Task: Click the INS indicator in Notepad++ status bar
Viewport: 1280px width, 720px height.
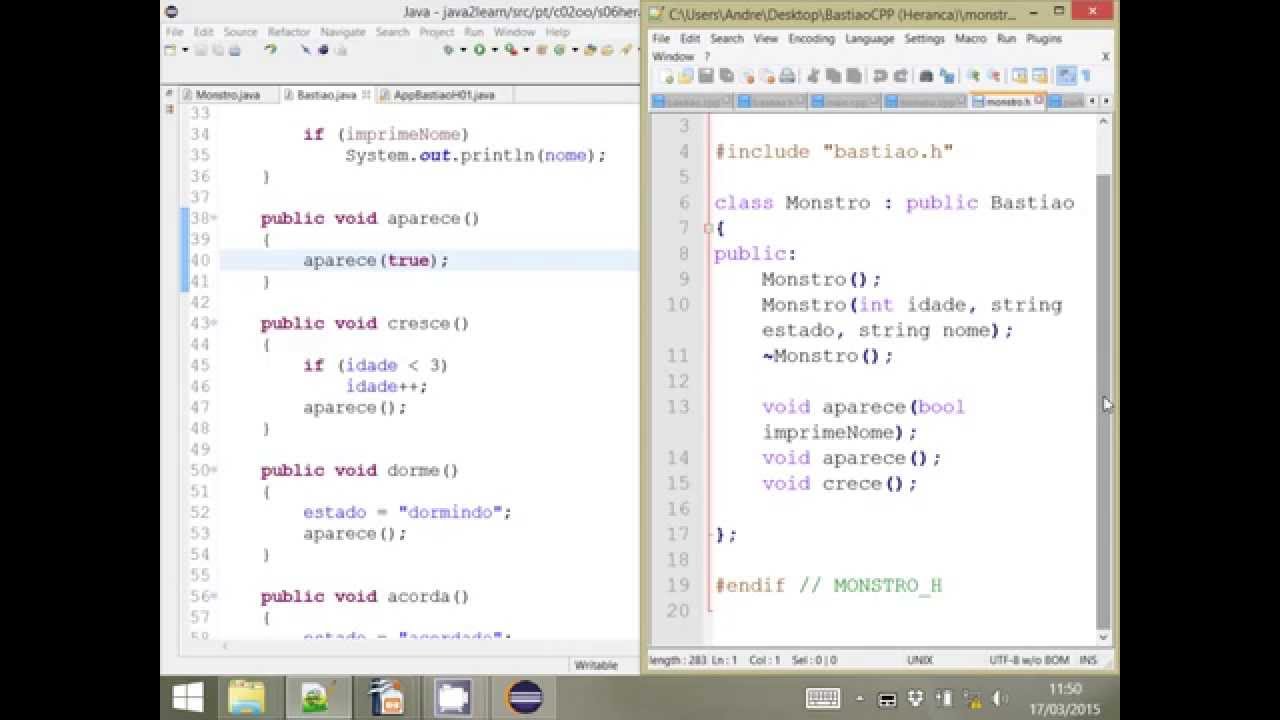Action: (1088, 660)
